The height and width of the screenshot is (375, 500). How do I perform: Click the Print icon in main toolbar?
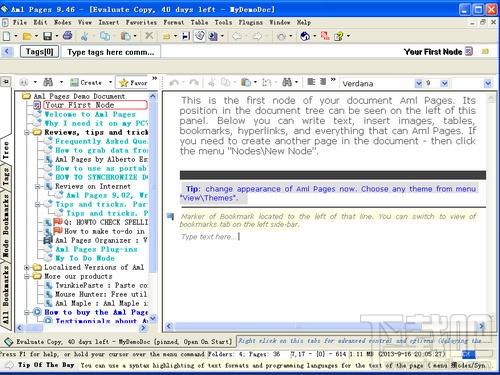point(68,35)
